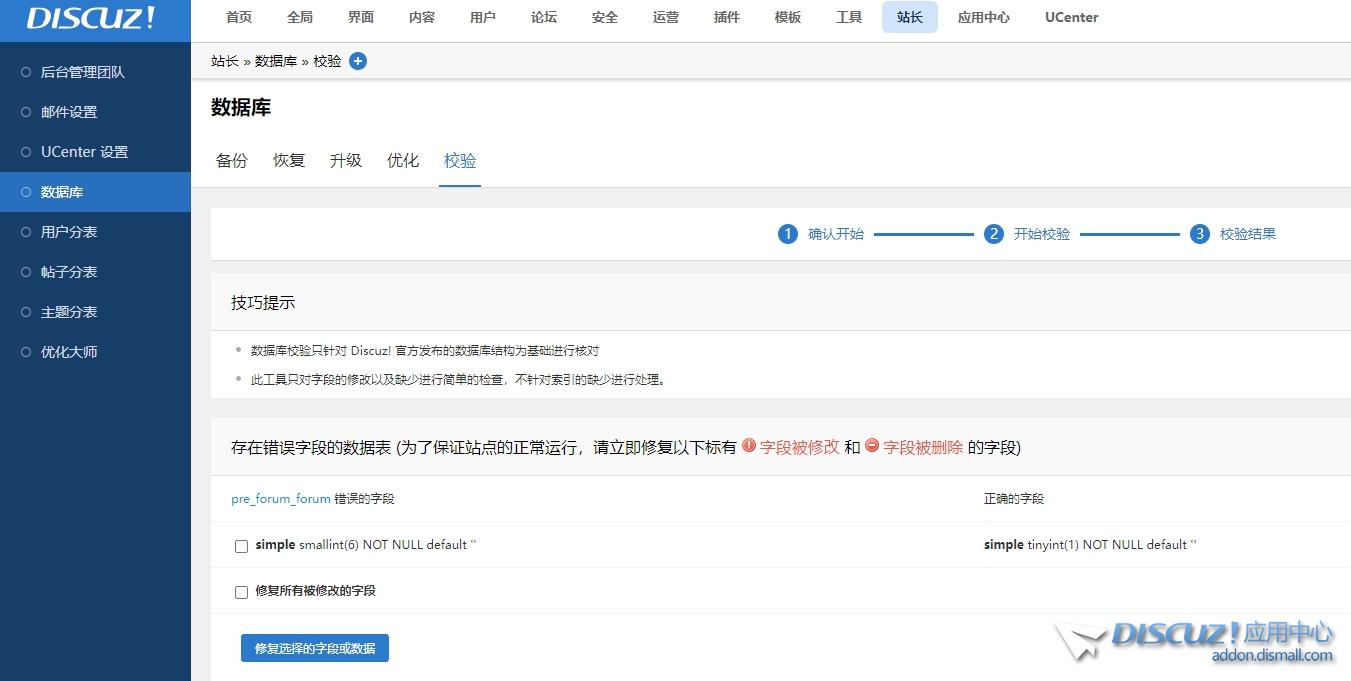This screenshot has width=1351, height=681.
Task: Click the tip starting with 此工具只对字段的修改
Action: [x=459, y=380]
